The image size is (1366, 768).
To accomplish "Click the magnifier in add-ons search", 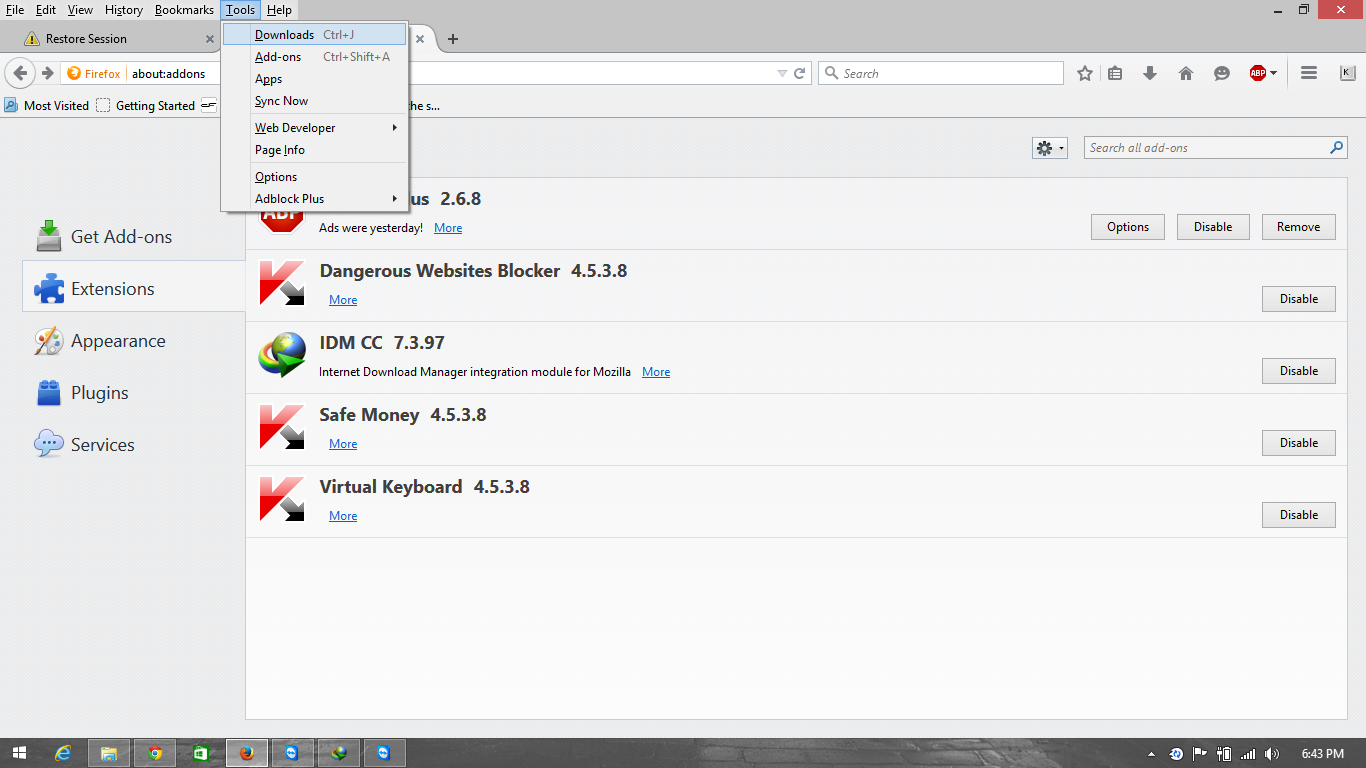I will click(x=1336, y=148).
